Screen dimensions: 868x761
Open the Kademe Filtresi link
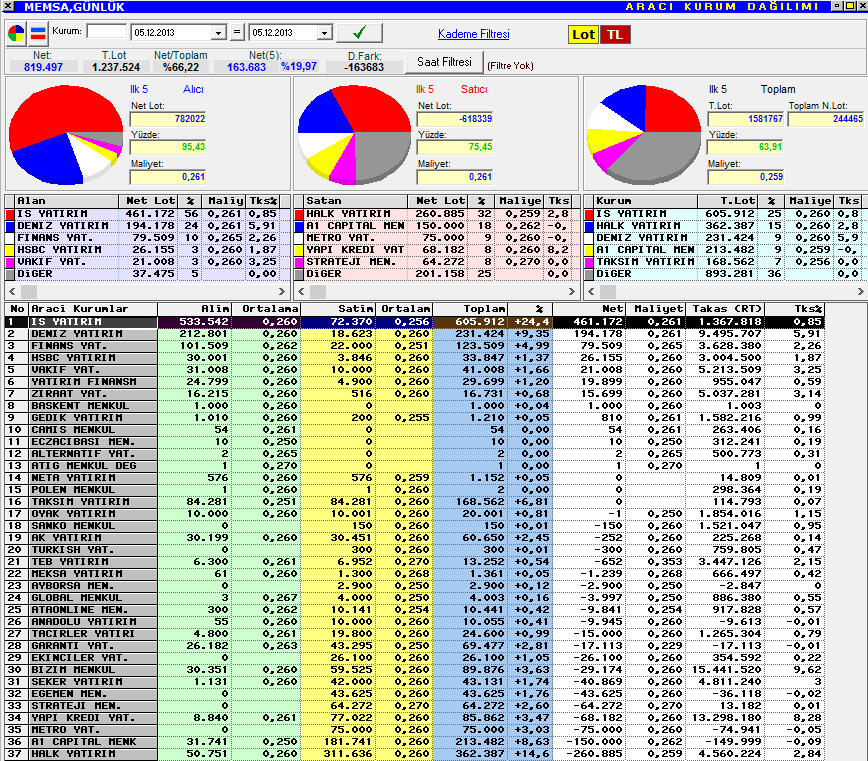[x=473, y=34]
